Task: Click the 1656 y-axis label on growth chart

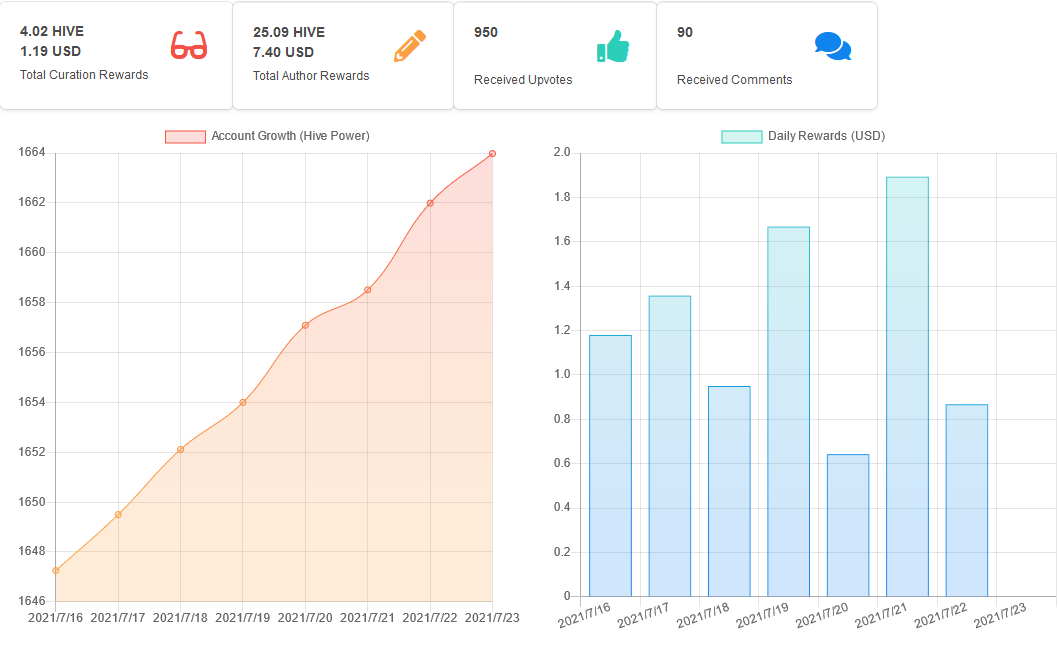Action: coord(32,352)
